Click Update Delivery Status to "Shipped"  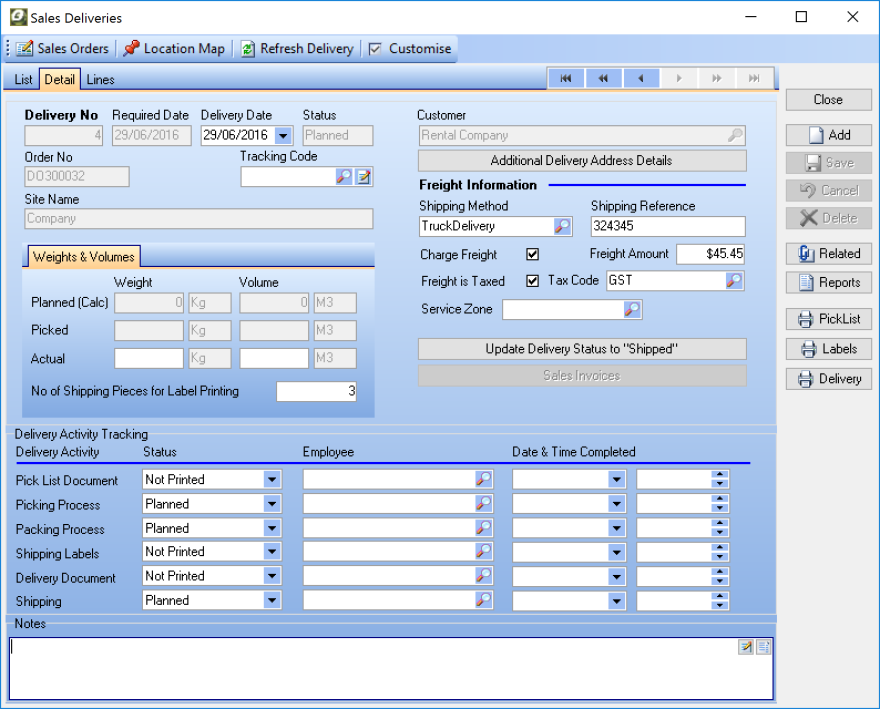[x=582, y=349]
